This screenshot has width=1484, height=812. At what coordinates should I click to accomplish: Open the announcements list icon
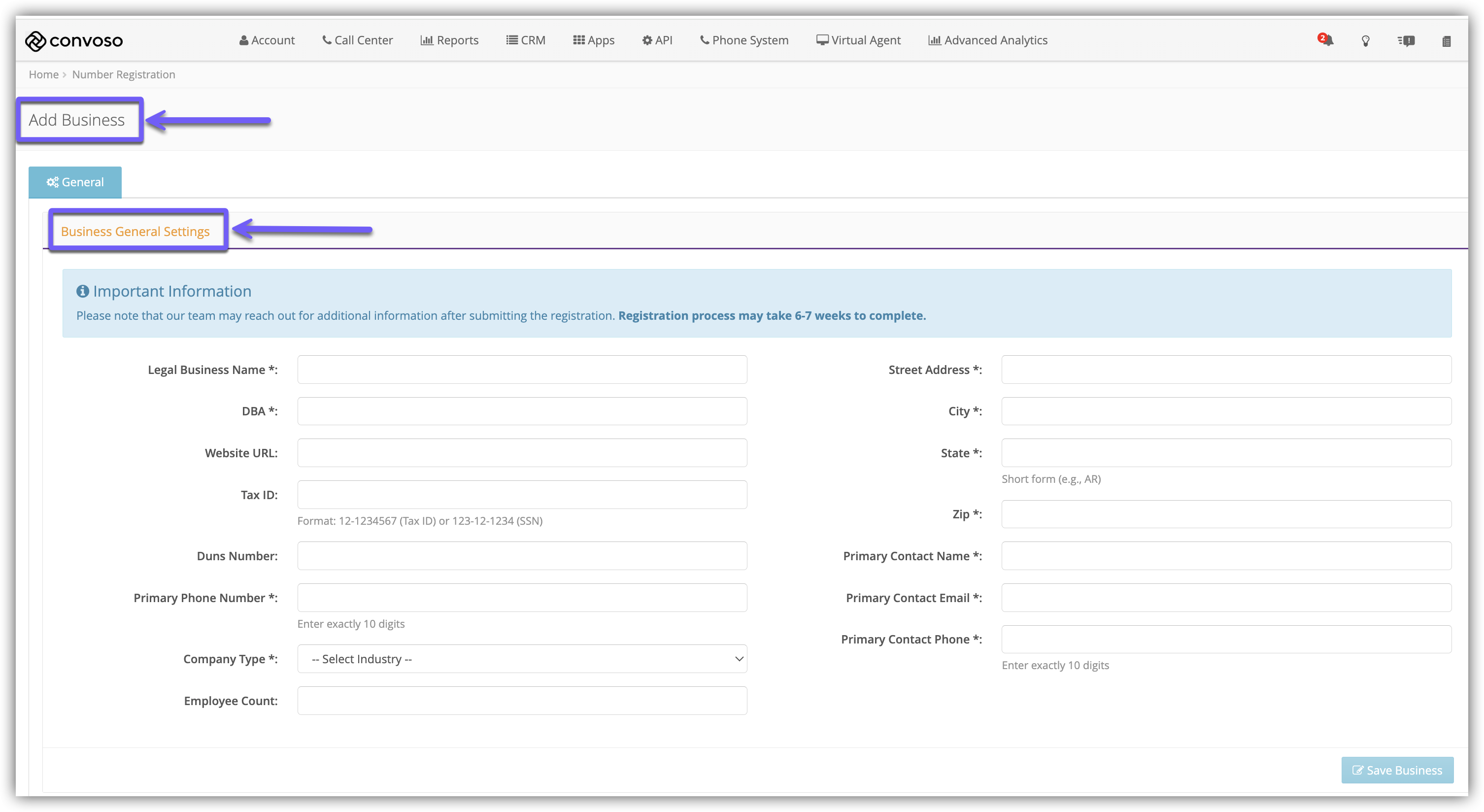click(x=1406, y=41)
